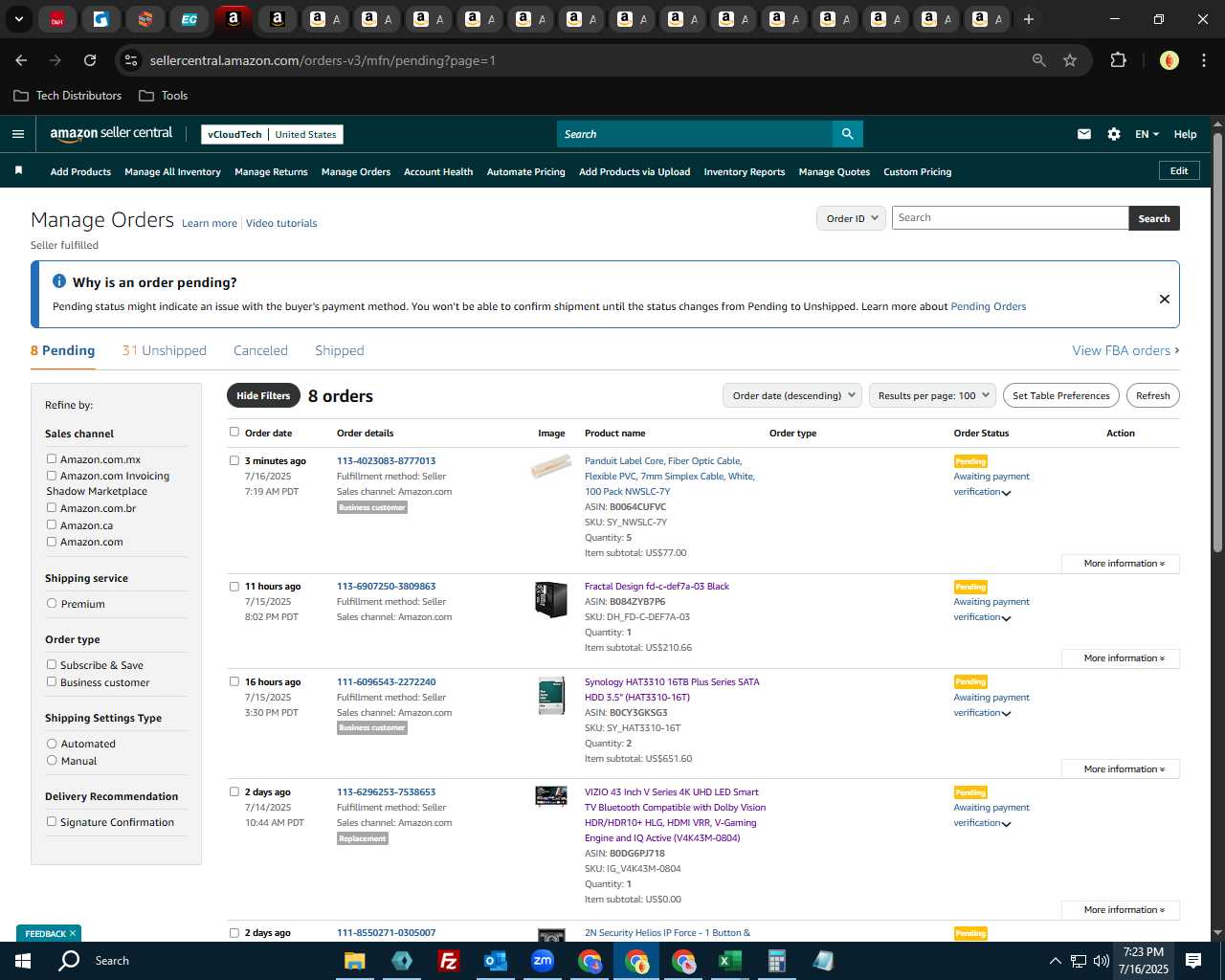Click the Set Table Preferences button
The image size is (1225, 980).
pyautogui.click(x=1061, y=395)
